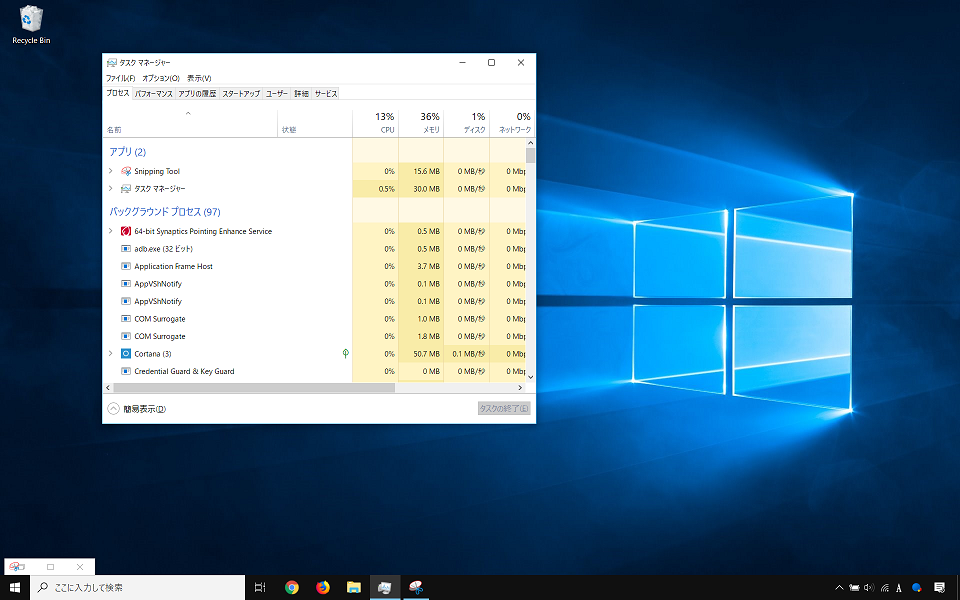960x600 pixels.
Task: Open the Action Center notifications icon
Action: [x=939, y=588]
